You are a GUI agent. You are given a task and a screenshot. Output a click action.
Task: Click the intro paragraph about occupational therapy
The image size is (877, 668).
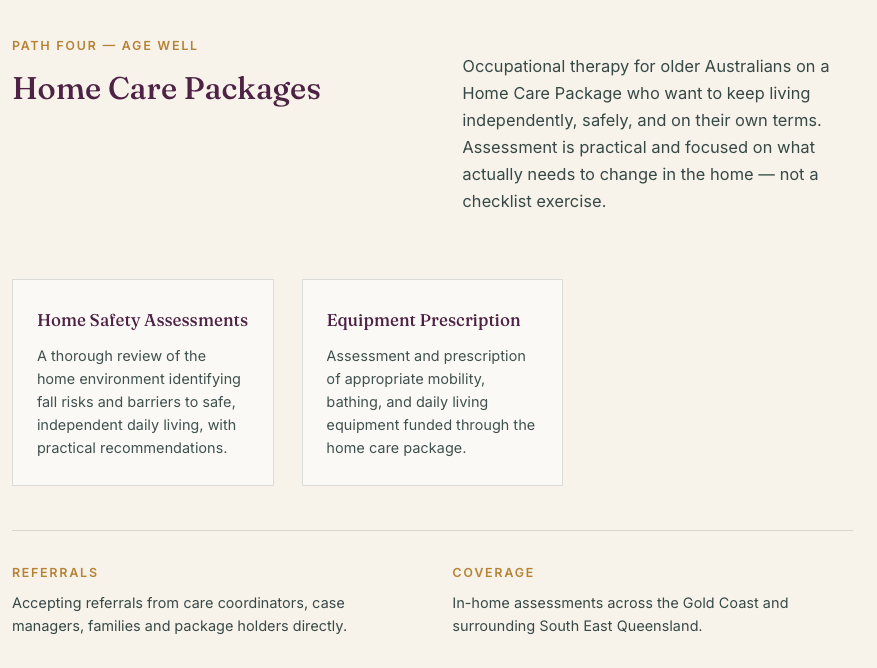646,134
